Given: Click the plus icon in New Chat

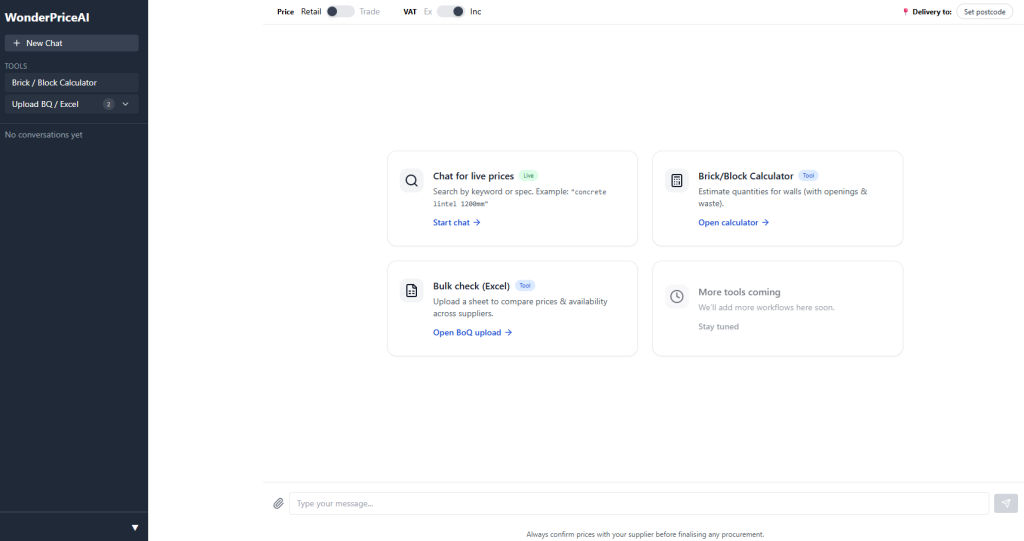Looking at the screenshot, I should (17, 43).
